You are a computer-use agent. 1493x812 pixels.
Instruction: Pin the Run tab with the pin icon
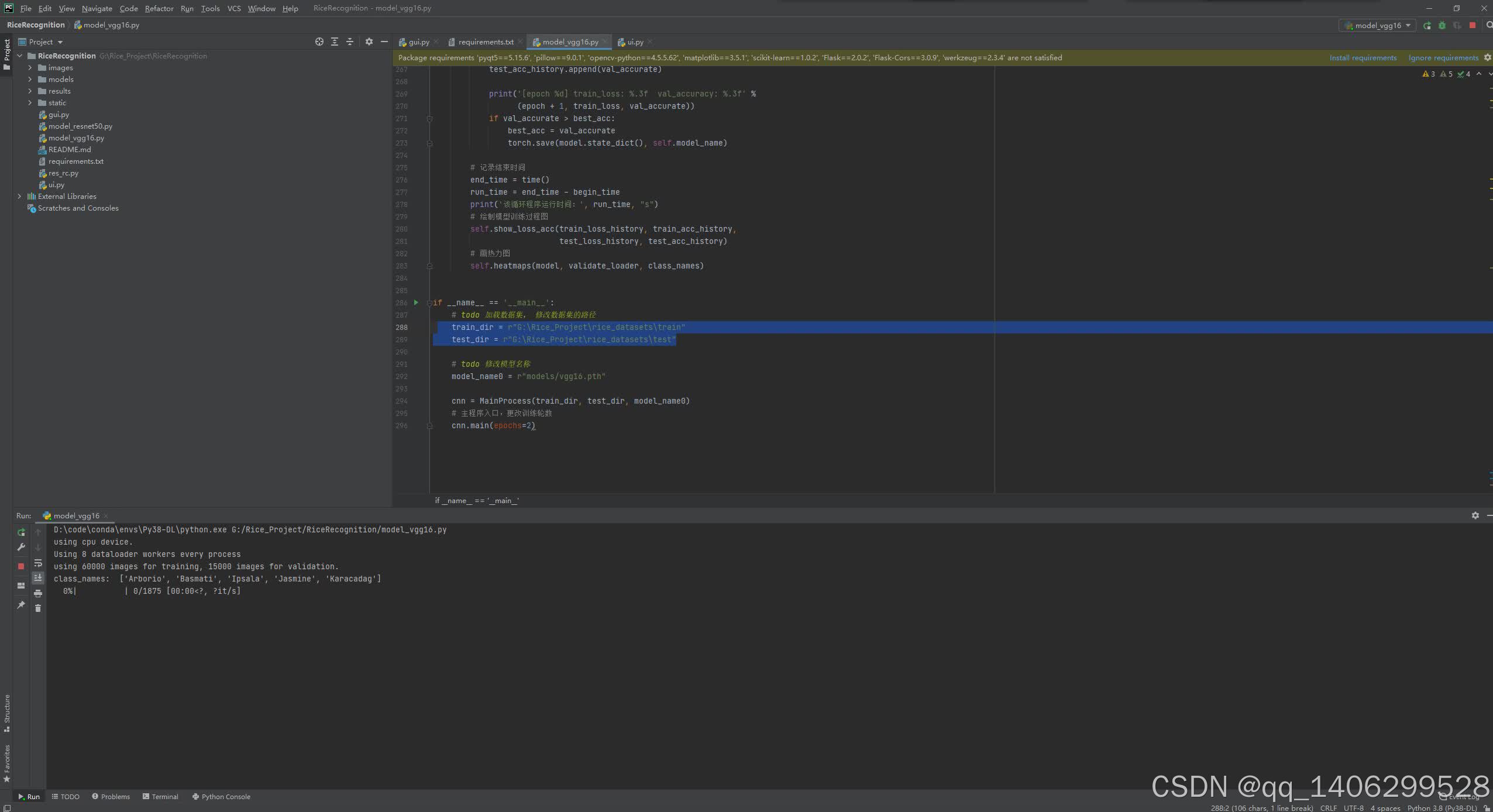coord(21,605)
